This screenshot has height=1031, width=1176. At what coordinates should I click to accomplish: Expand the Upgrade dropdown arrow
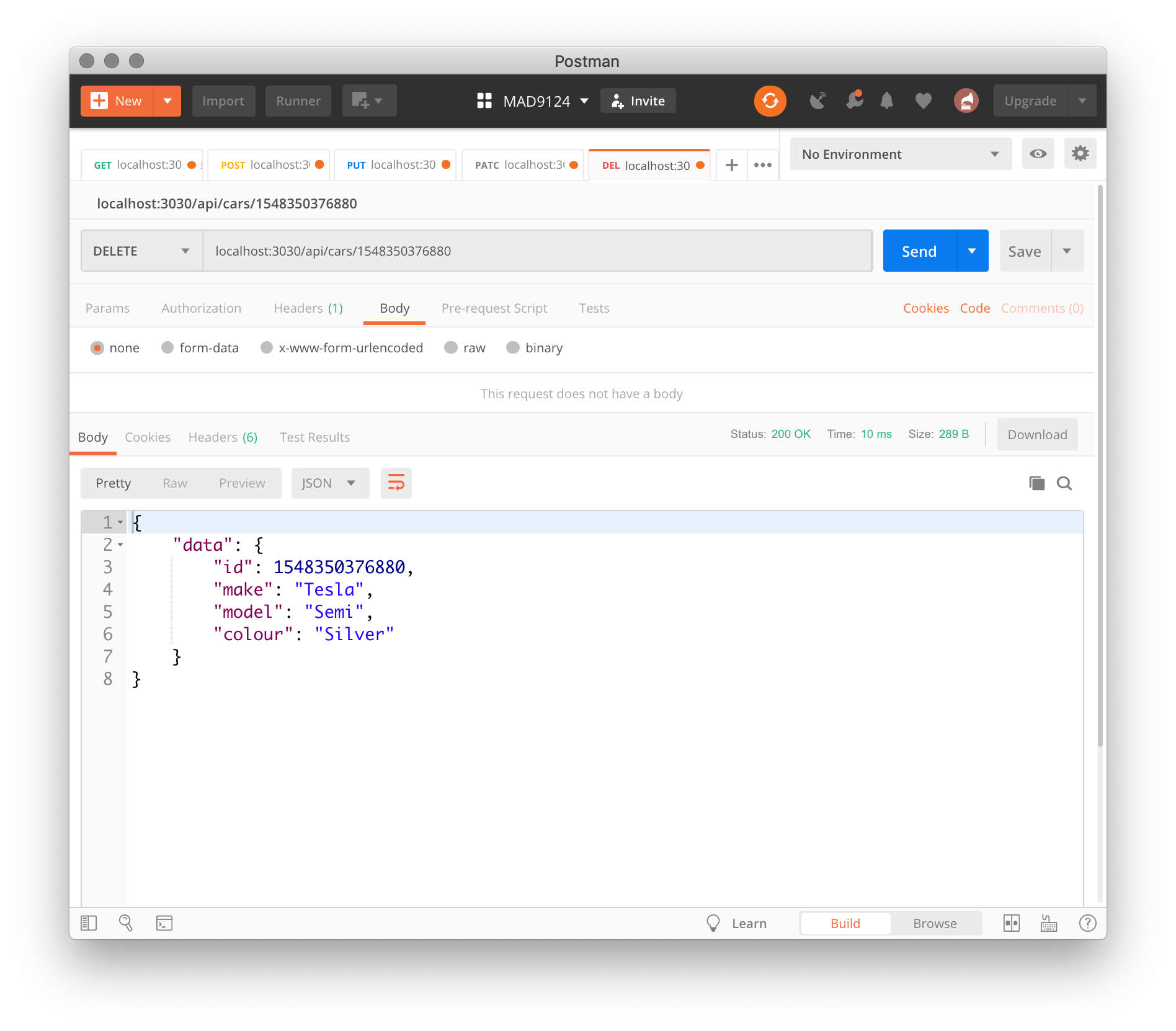click(1082, 100)
